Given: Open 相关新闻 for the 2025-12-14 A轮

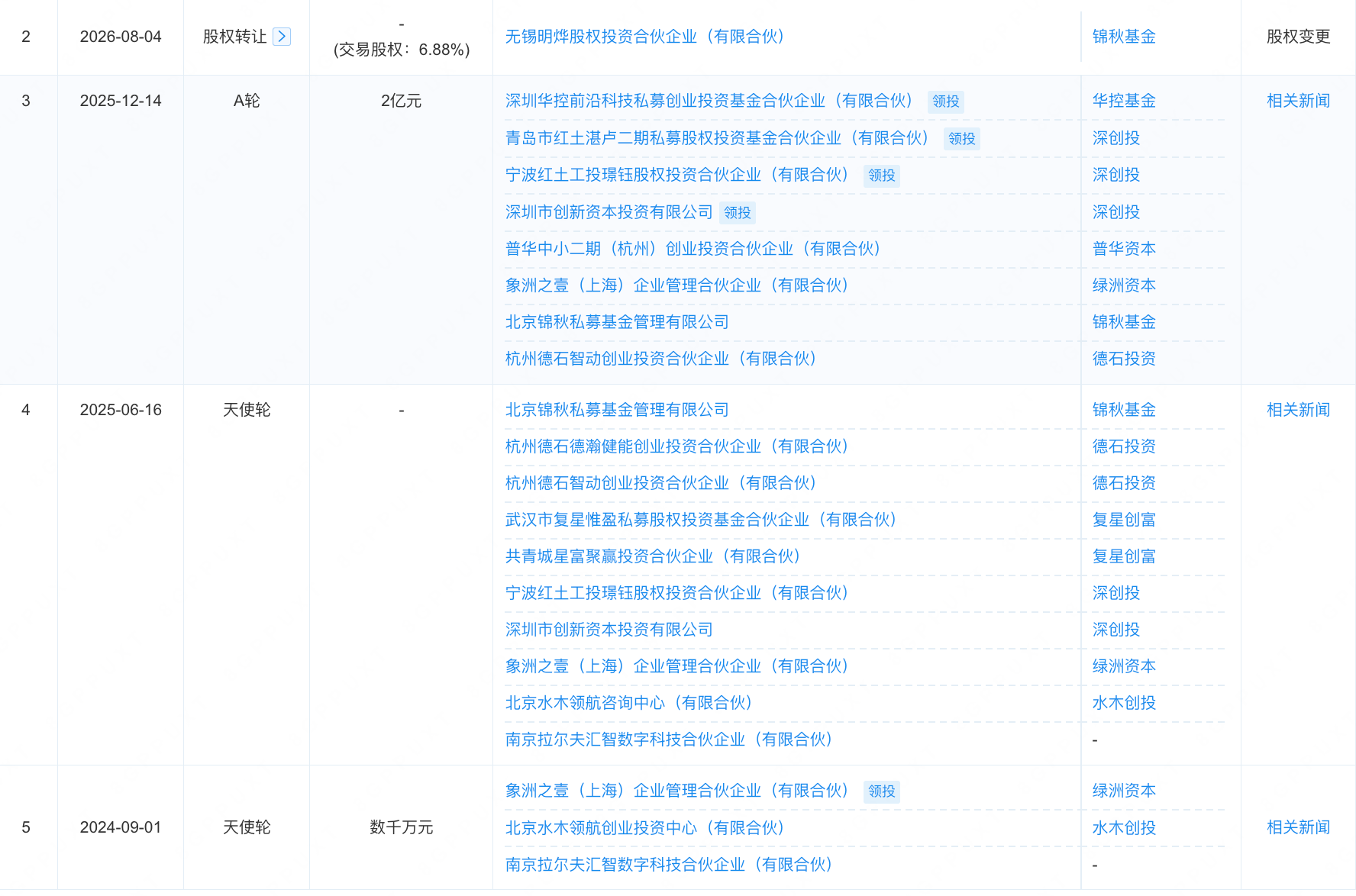Looking at the screenshot, I should (x=1298, y=101).
